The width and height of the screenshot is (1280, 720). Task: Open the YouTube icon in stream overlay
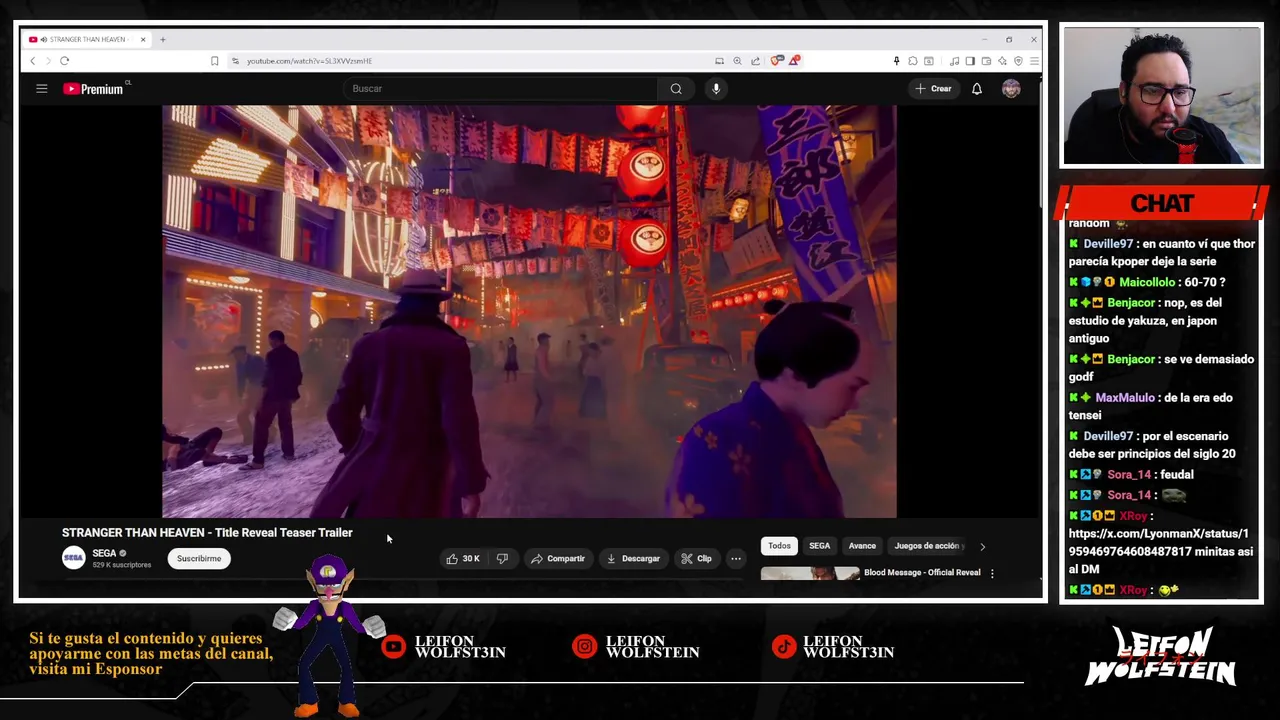point(393,647)
